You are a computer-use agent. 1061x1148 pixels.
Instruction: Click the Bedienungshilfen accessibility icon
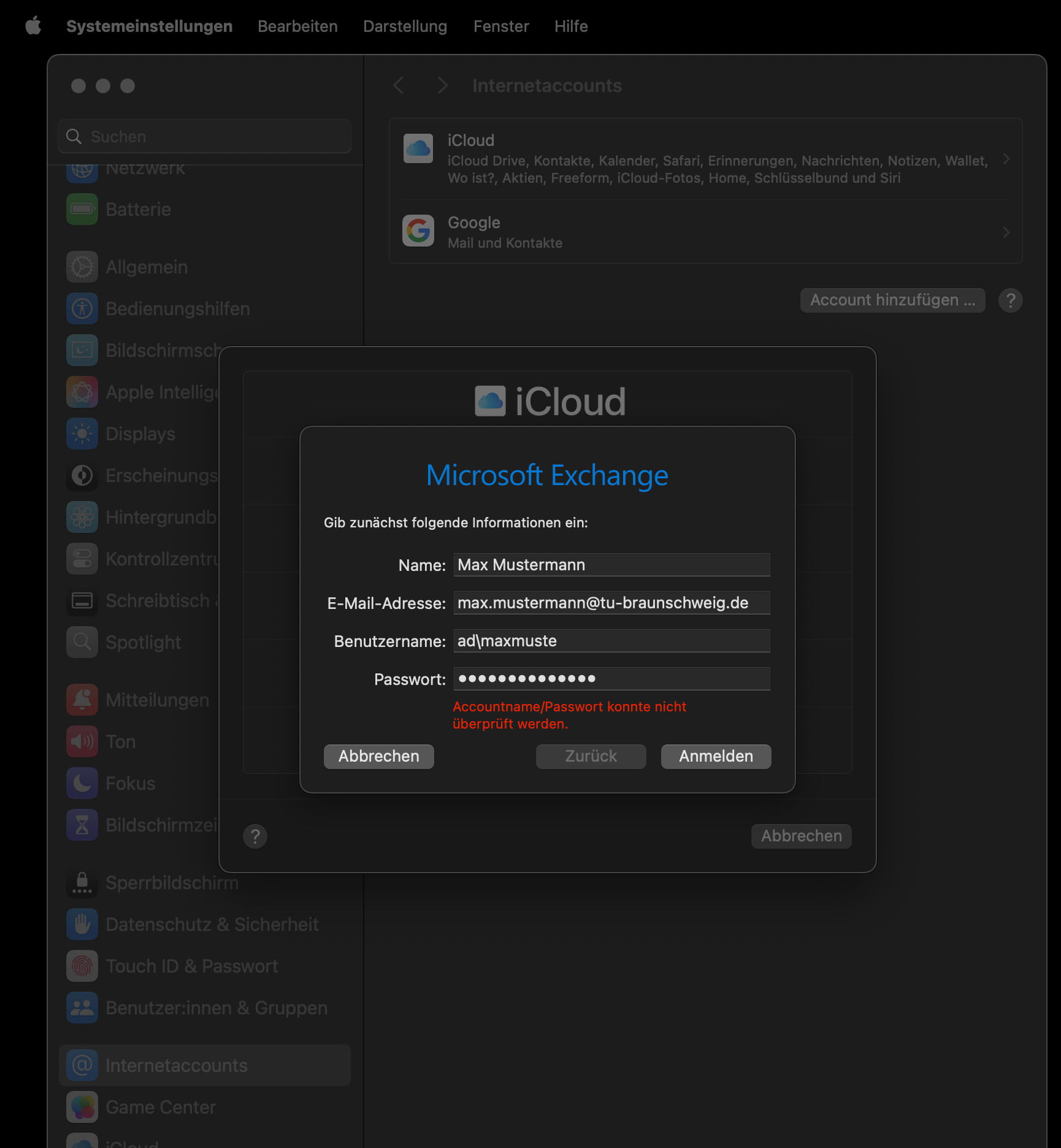tap(82, 308)
